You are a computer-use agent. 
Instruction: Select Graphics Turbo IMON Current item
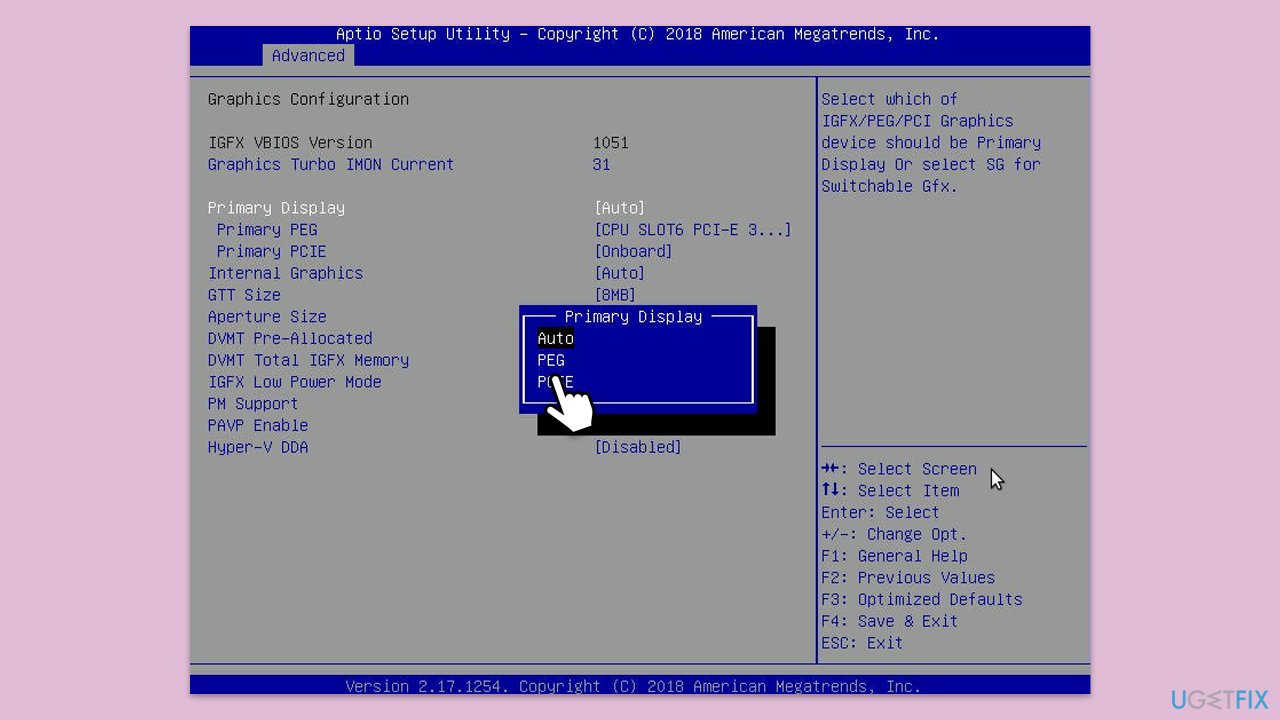pos(331,165)
